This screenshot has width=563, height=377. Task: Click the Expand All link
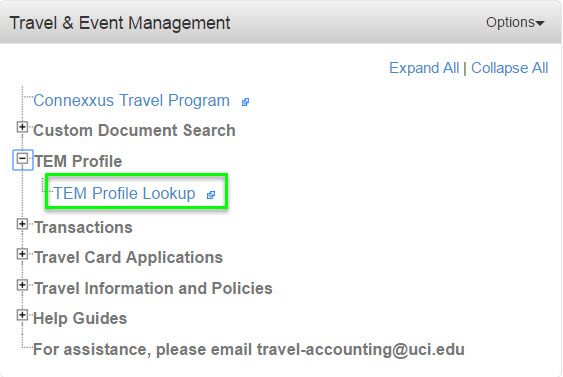click(x=424, y=68)
